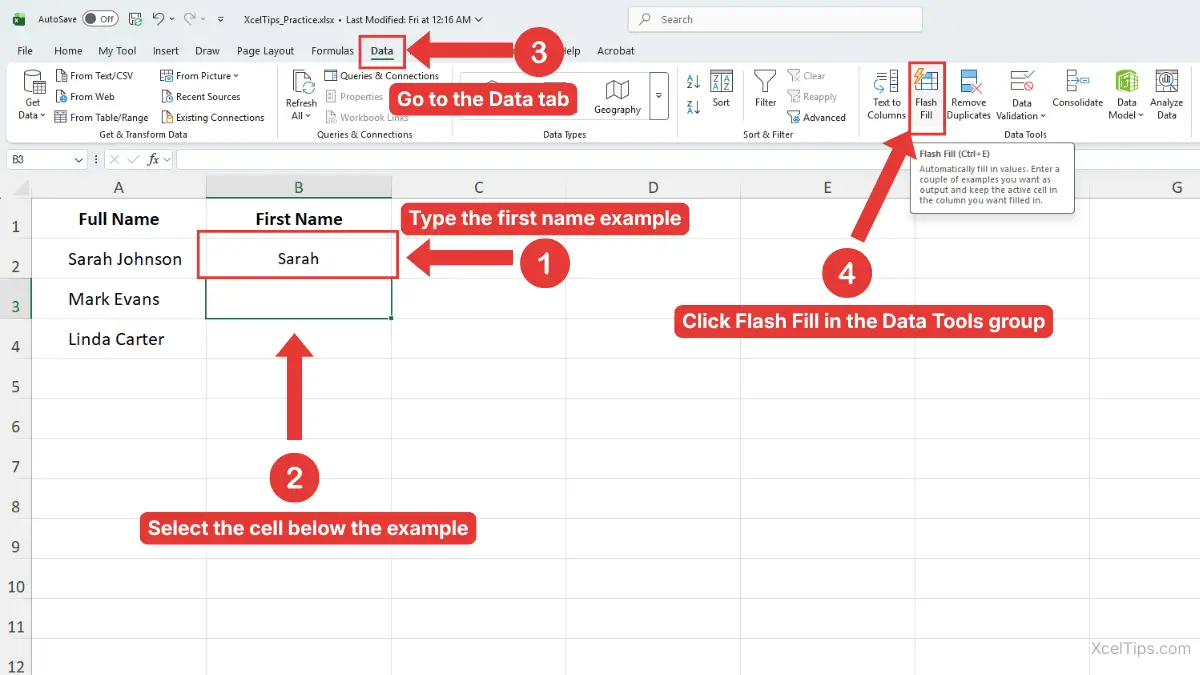Click cell B2 containing Sarah
Image resolution: width=1200 pixels, height=675 pixels.
299,259
